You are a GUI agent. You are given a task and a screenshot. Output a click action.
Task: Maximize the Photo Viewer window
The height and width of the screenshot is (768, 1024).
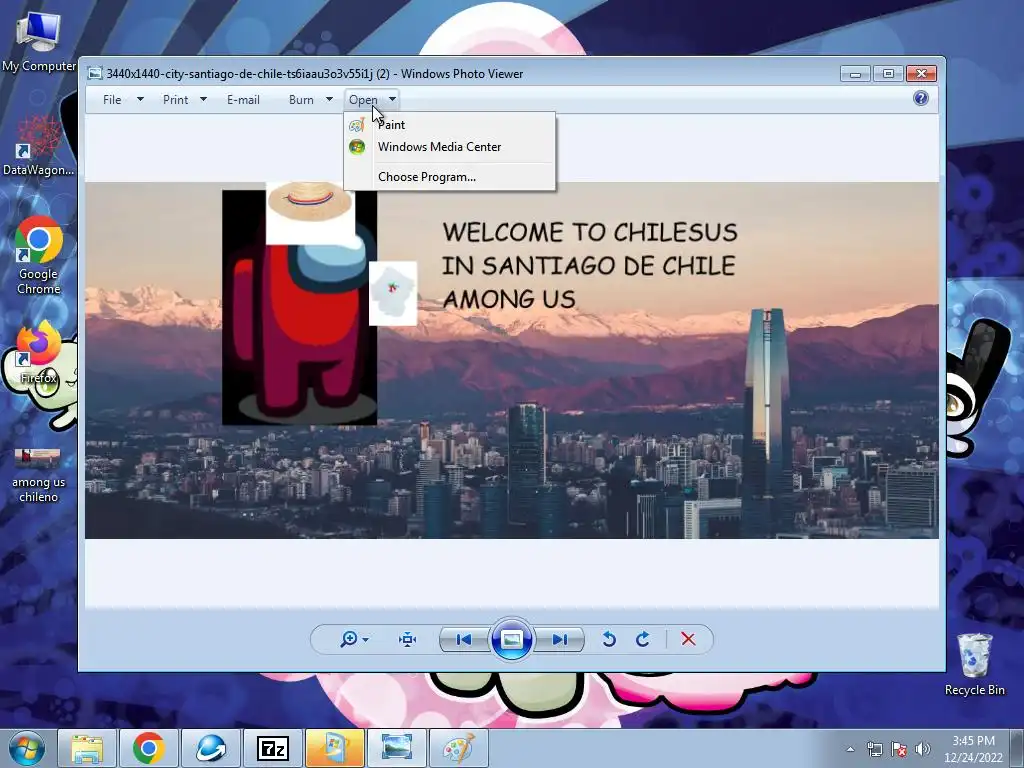click(x=888, y=73)
